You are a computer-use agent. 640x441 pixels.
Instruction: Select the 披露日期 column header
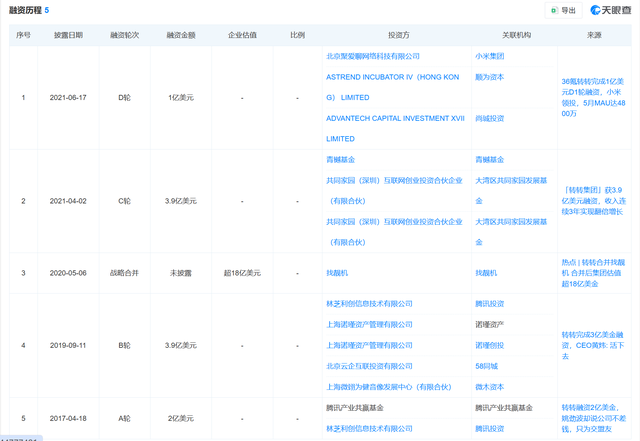[x=68, y=35]
